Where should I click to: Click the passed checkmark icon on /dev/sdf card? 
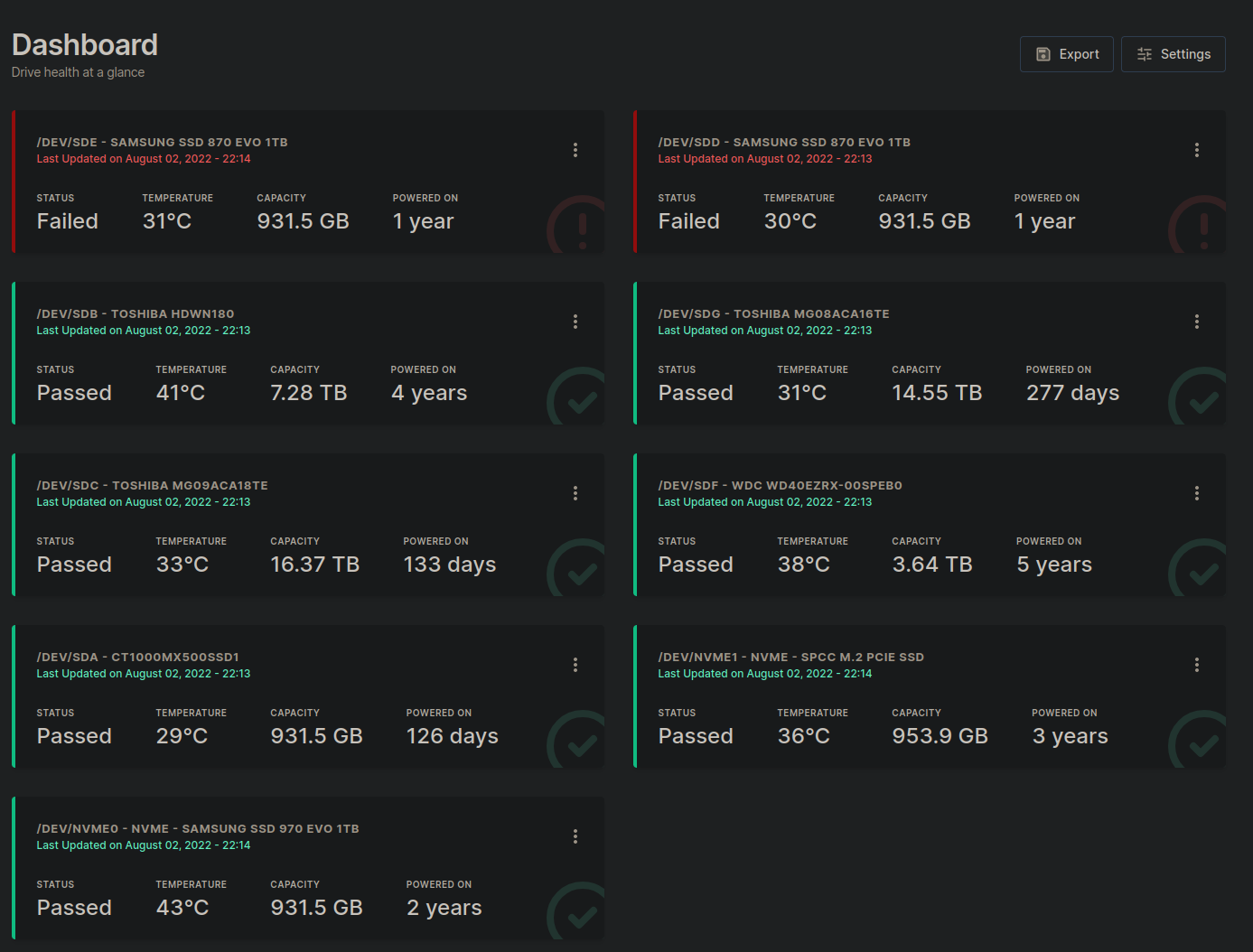[1198, 568]
